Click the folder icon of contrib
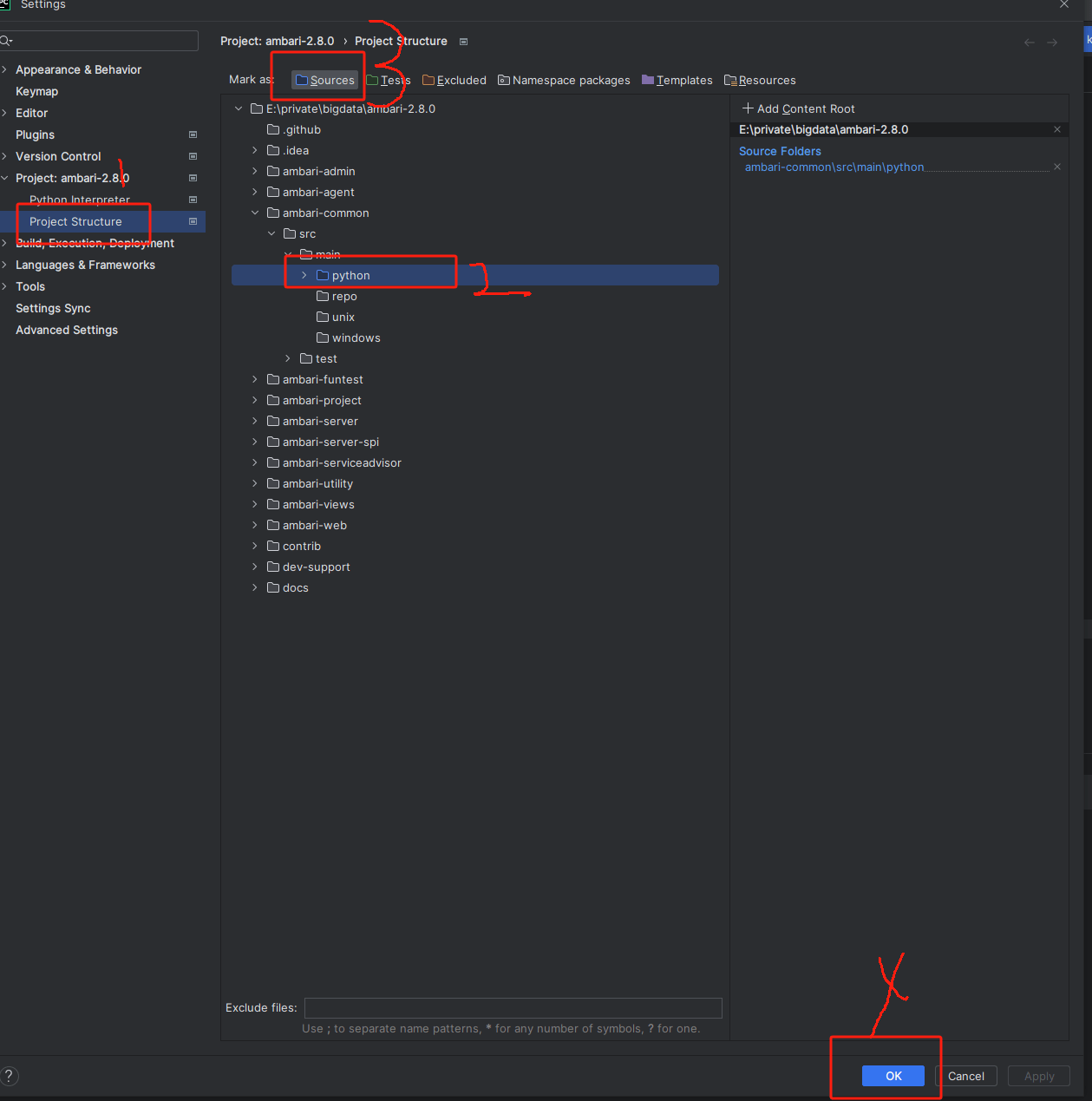 pyautogui.click(x=273, y=546)
